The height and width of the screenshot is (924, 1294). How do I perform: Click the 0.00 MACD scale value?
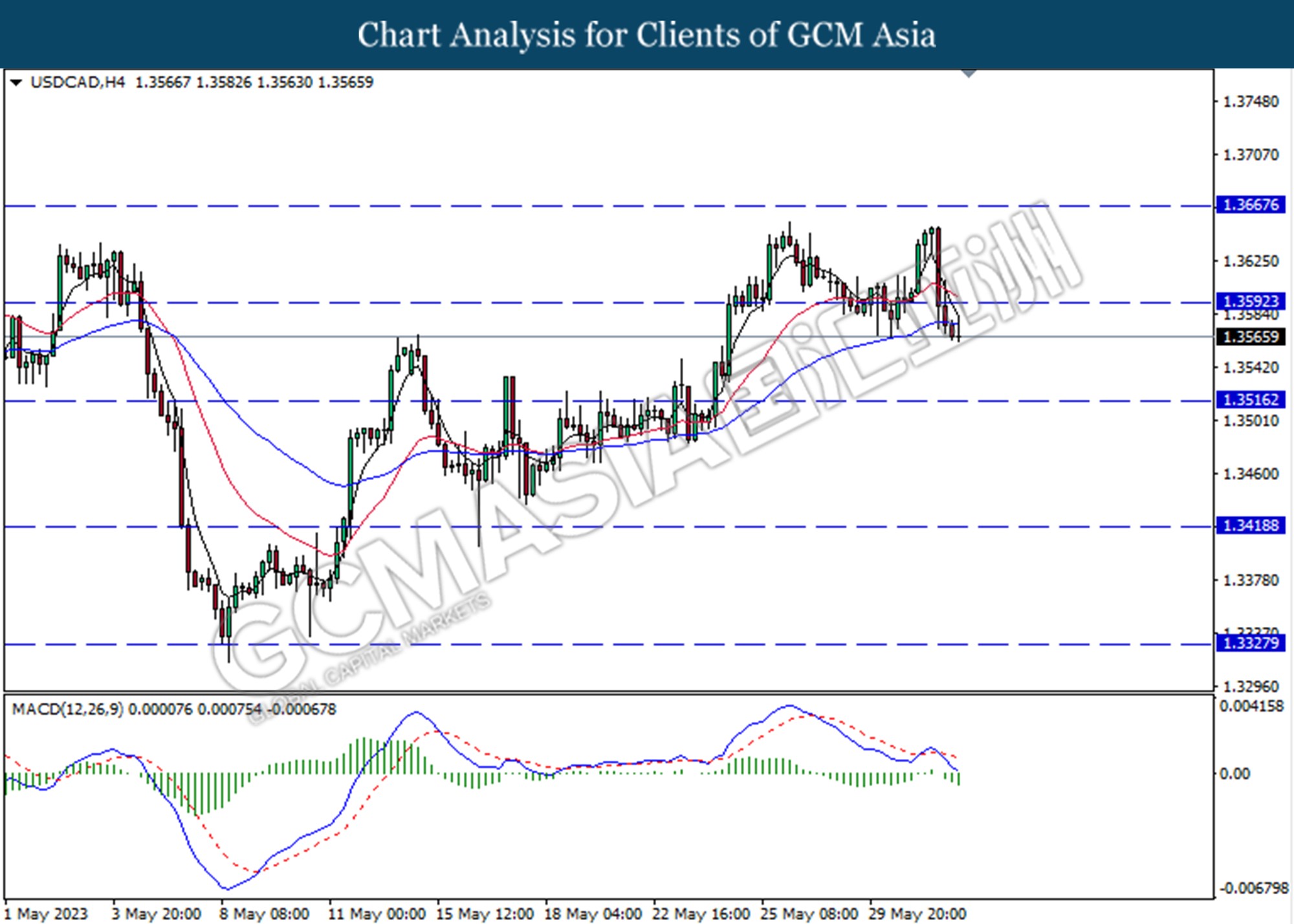(x=1234, y=774)
